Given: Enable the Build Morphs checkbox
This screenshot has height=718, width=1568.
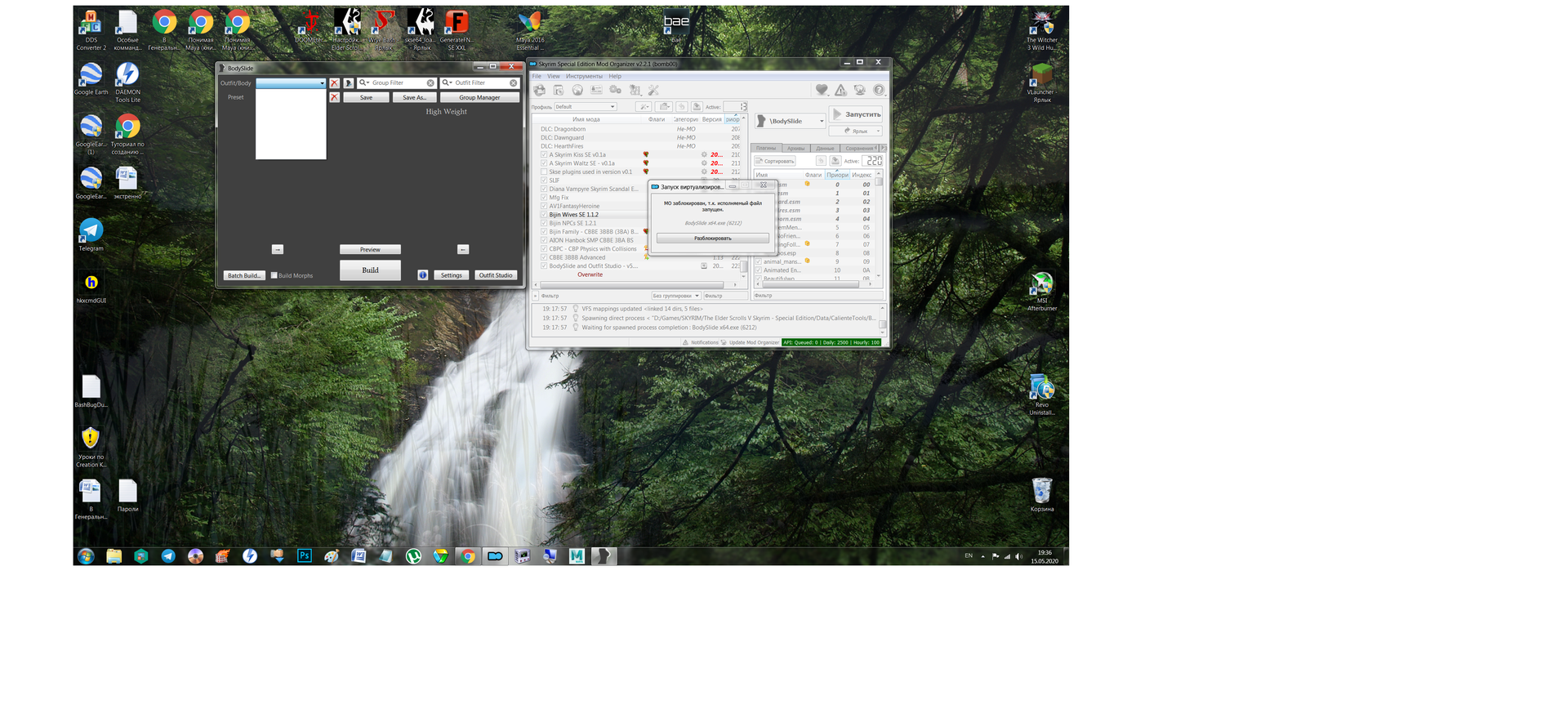Looking at the screenshot, I should (x=274, y=275).
